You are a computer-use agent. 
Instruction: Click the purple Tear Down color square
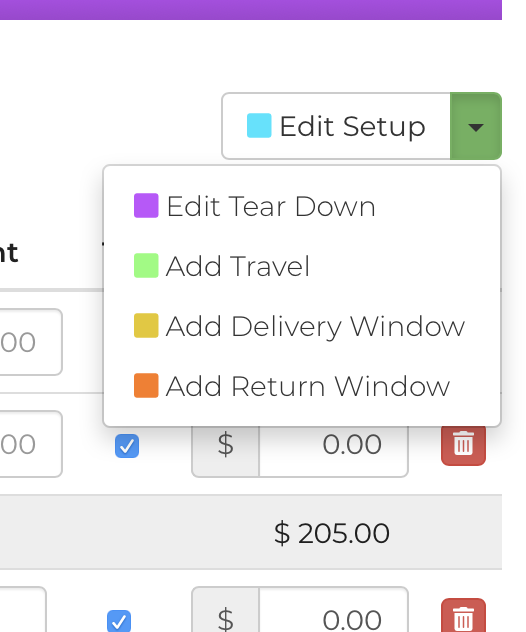[146, 206]
